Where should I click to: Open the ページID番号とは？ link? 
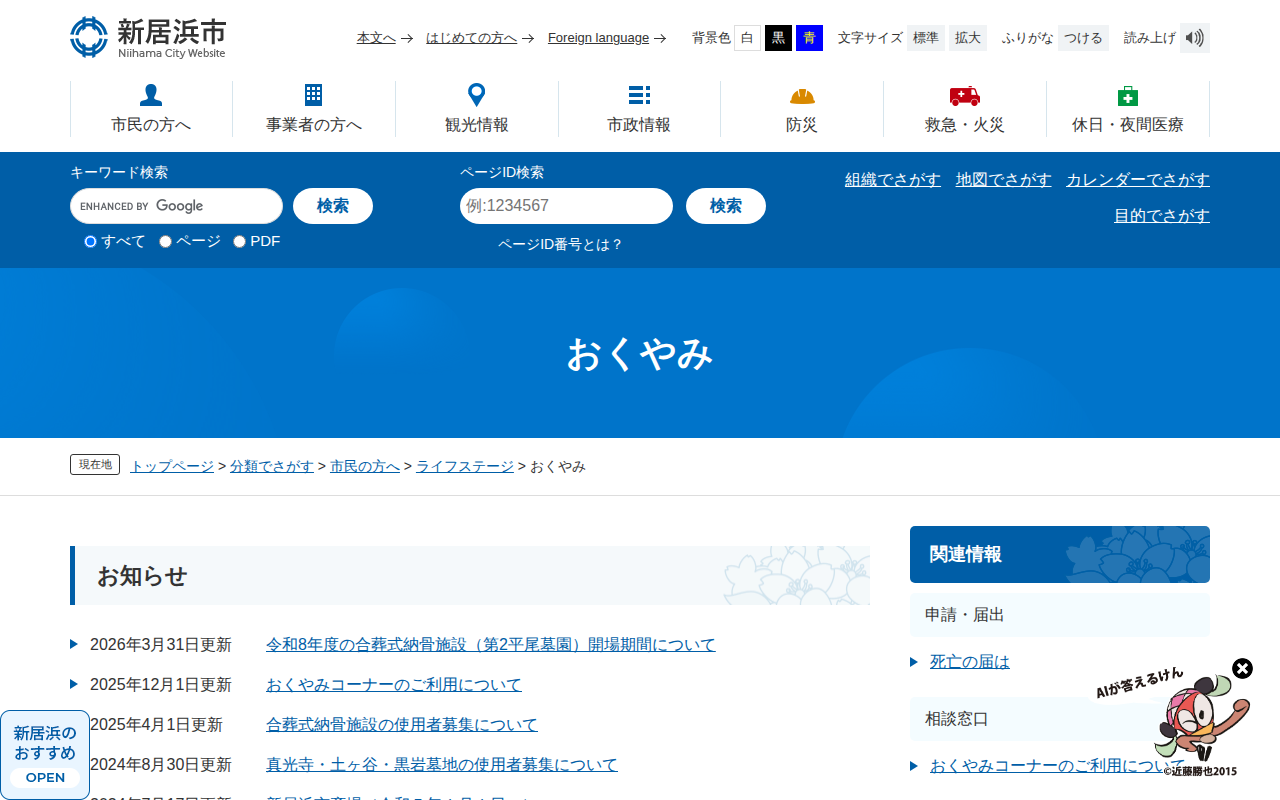(561, 244)
